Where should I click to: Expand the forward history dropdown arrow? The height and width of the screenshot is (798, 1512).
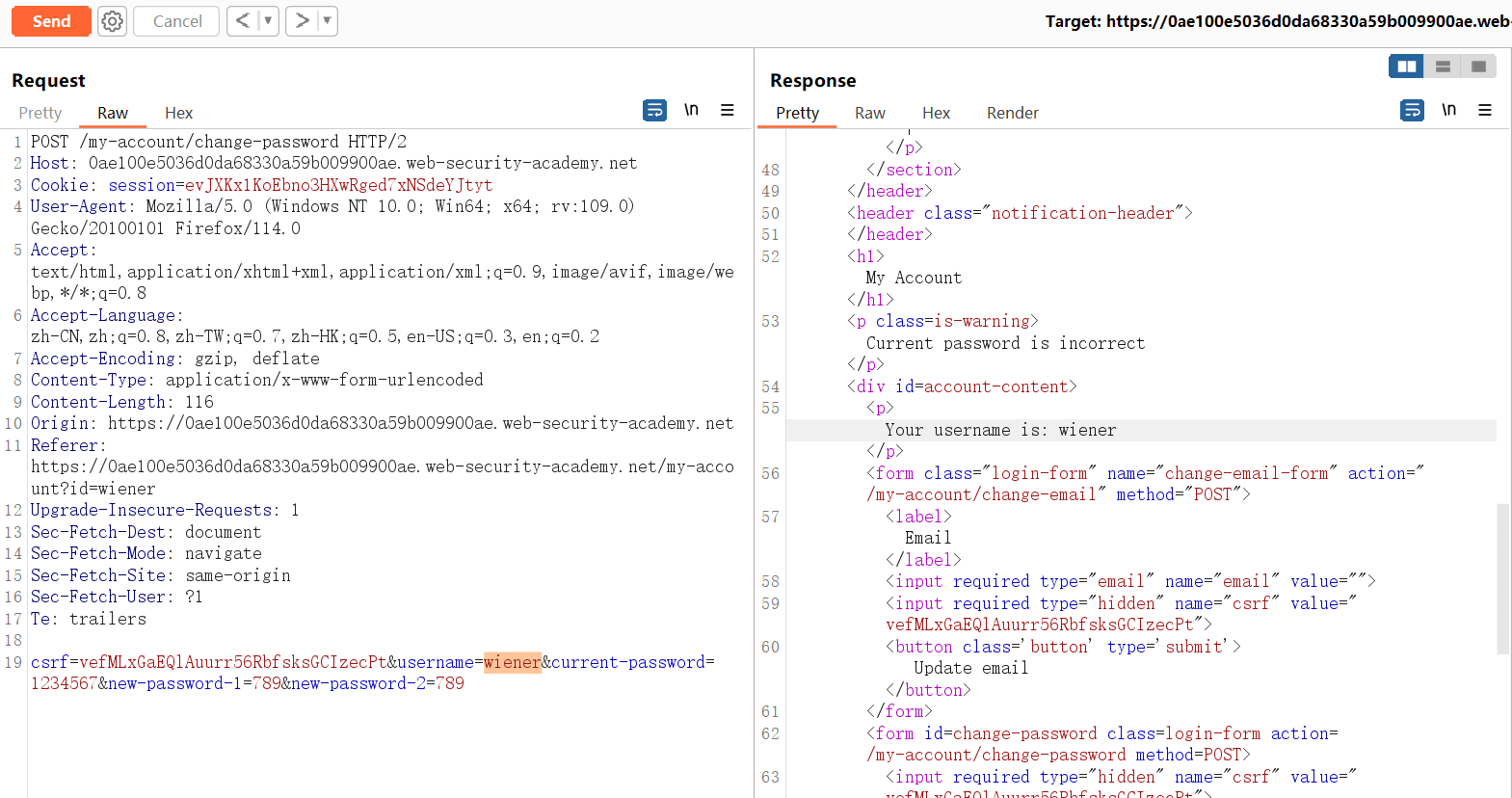pyautogui.click(x=327, y=21)
